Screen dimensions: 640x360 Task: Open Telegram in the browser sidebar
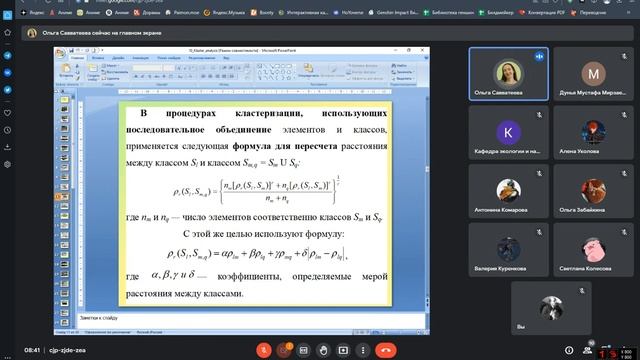pyautogui.click(x=7, y=56)
